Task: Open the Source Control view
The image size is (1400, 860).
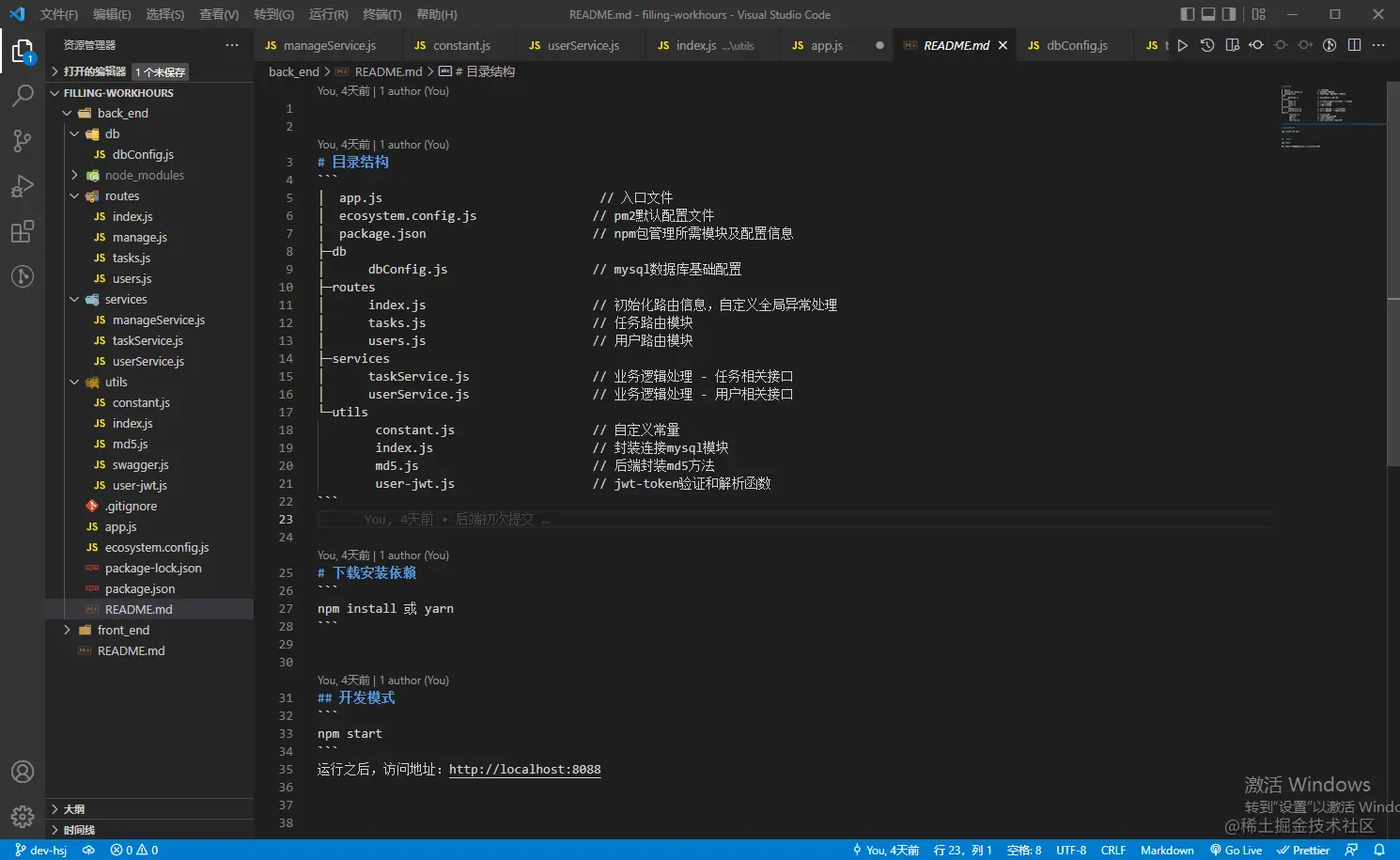Action: click(23, 140)
